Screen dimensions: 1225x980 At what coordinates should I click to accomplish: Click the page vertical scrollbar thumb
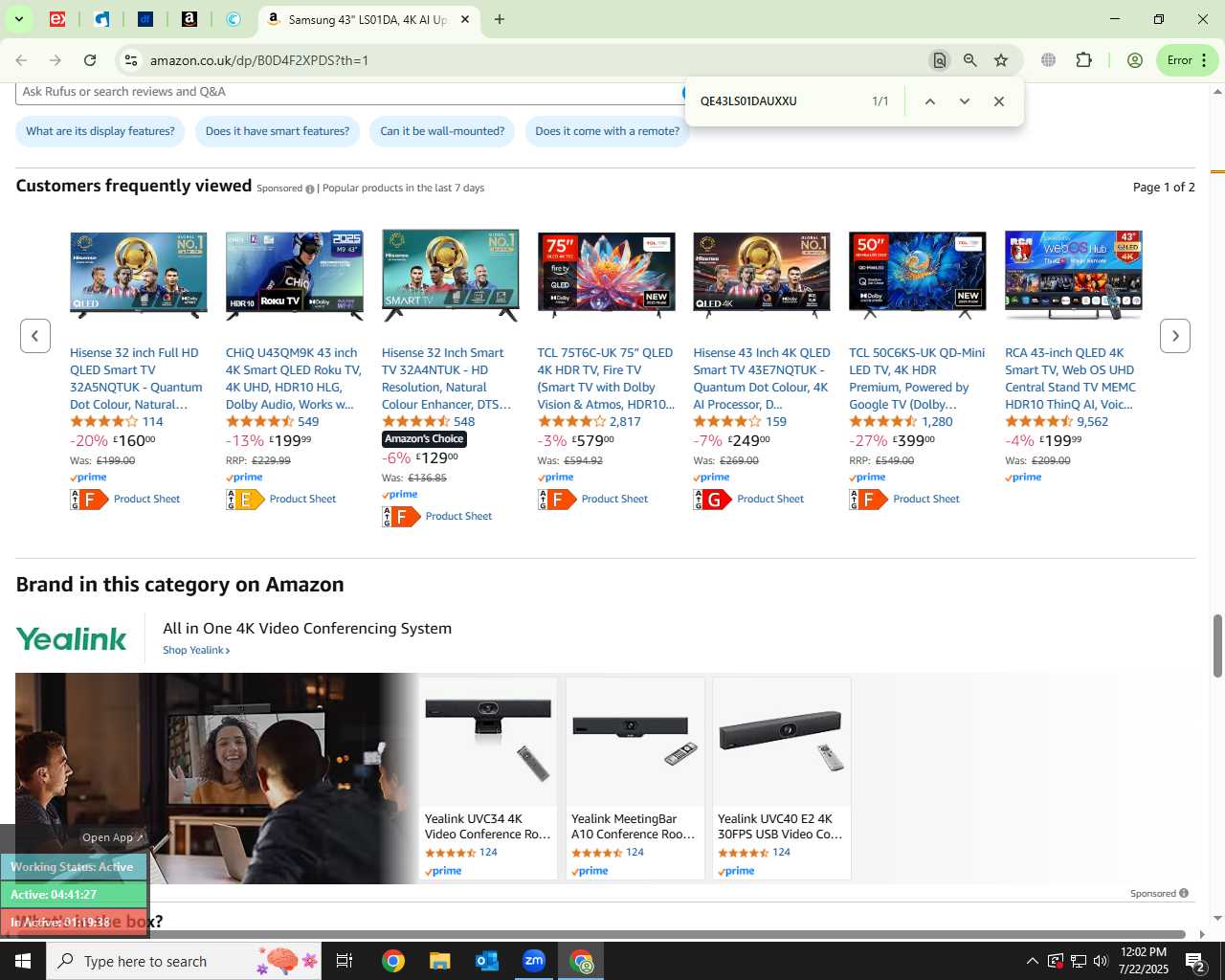tap(1217, 645)
